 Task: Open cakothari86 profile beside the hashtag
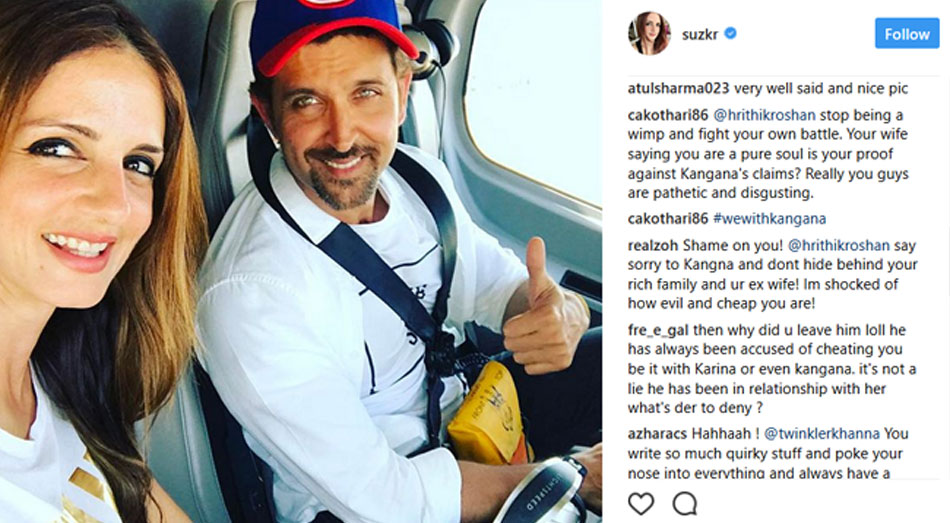pos(668,219)
